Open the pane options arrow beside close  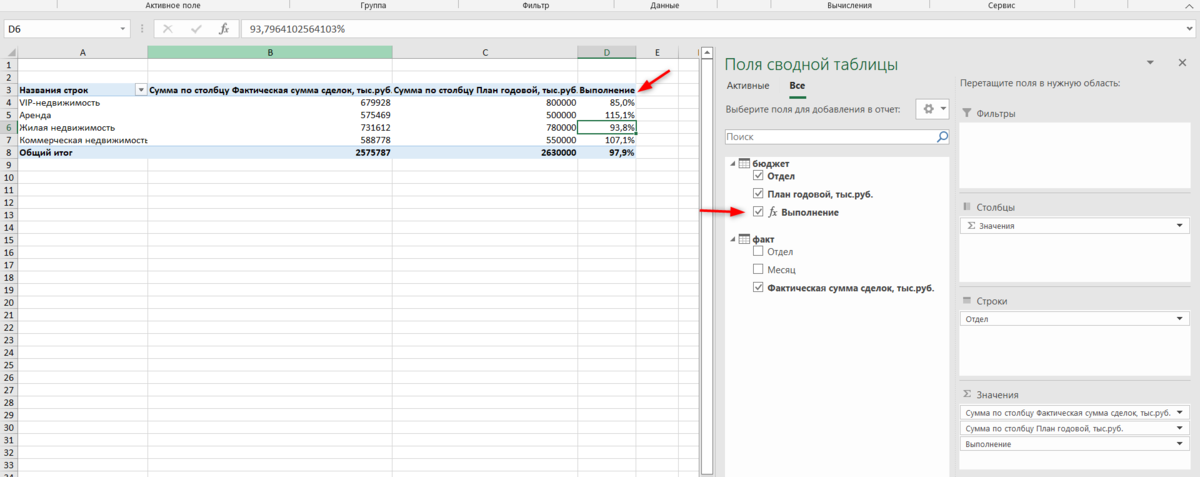click(x=1151, y=63)
